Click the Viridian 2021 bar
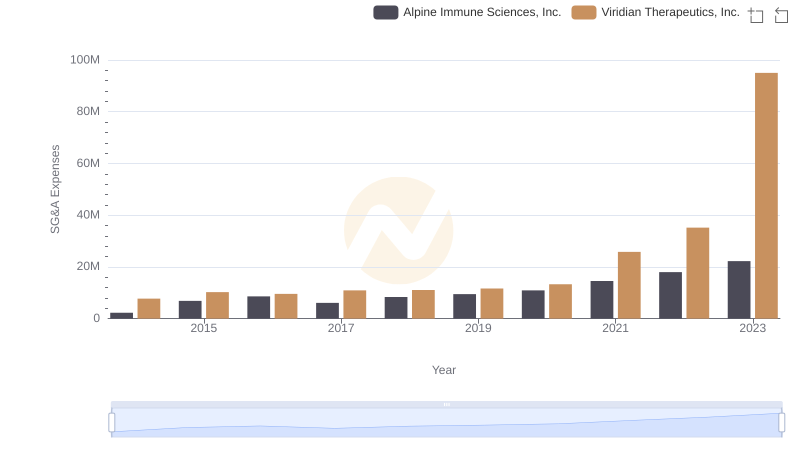This screenshot has width=800, height=461. [629, 285]
